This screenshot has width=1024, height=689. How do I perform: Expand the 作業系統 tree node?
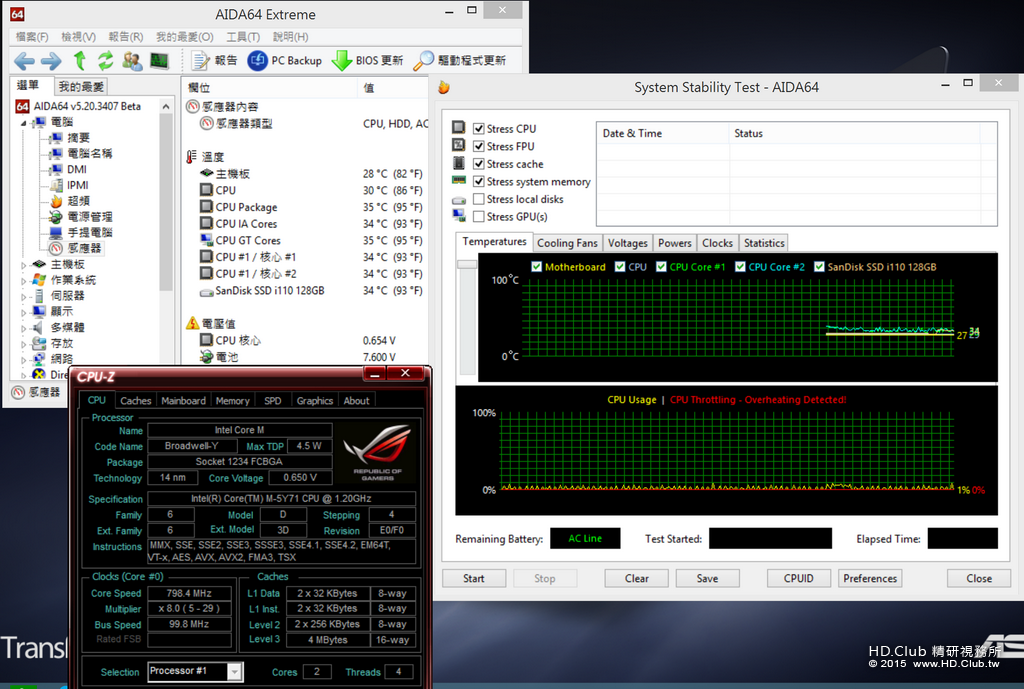pyautogui.click(x=24, y=281)
